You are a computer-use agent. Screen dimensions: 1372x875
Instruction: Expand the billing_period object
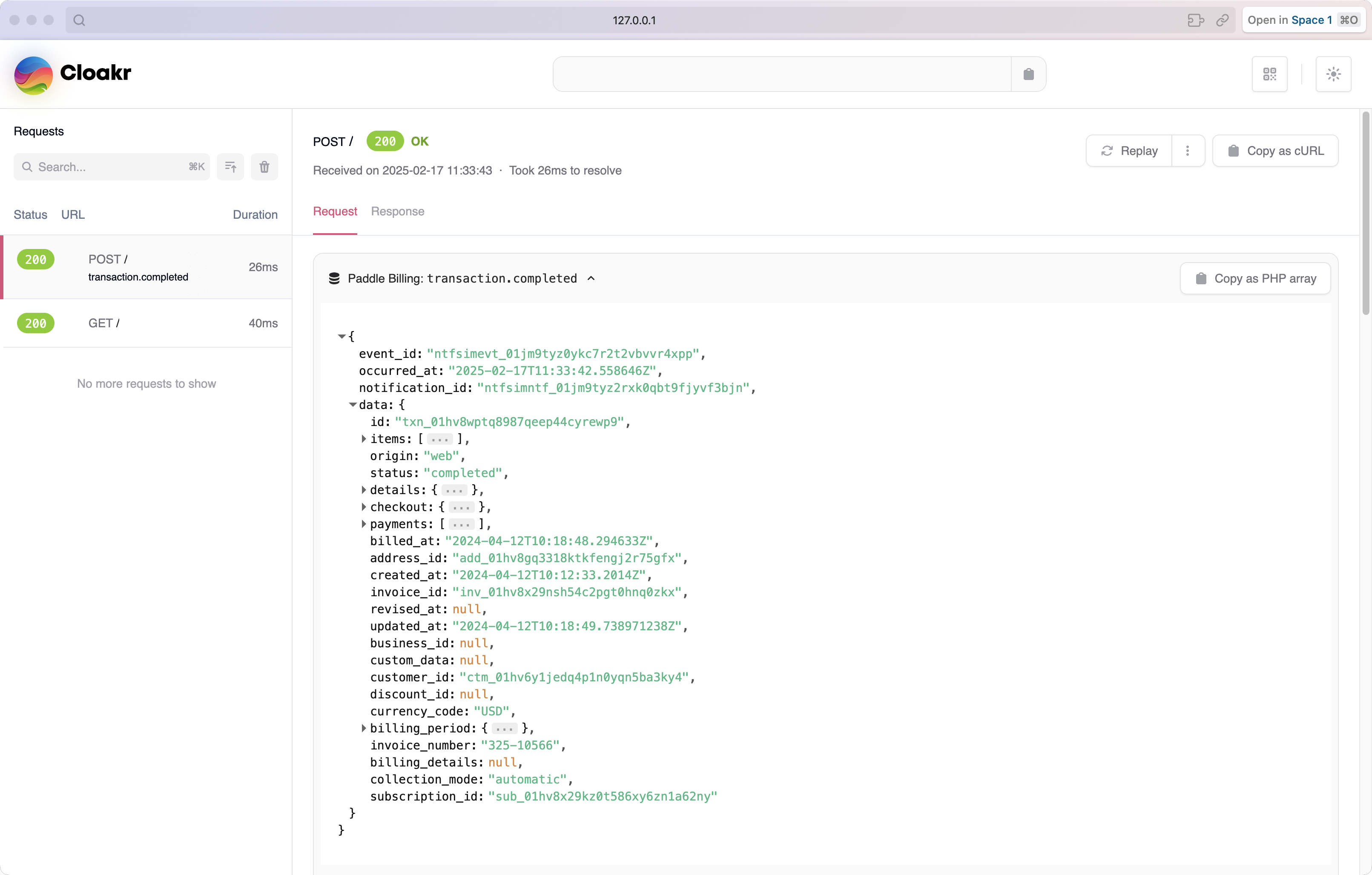coord(364,729)
